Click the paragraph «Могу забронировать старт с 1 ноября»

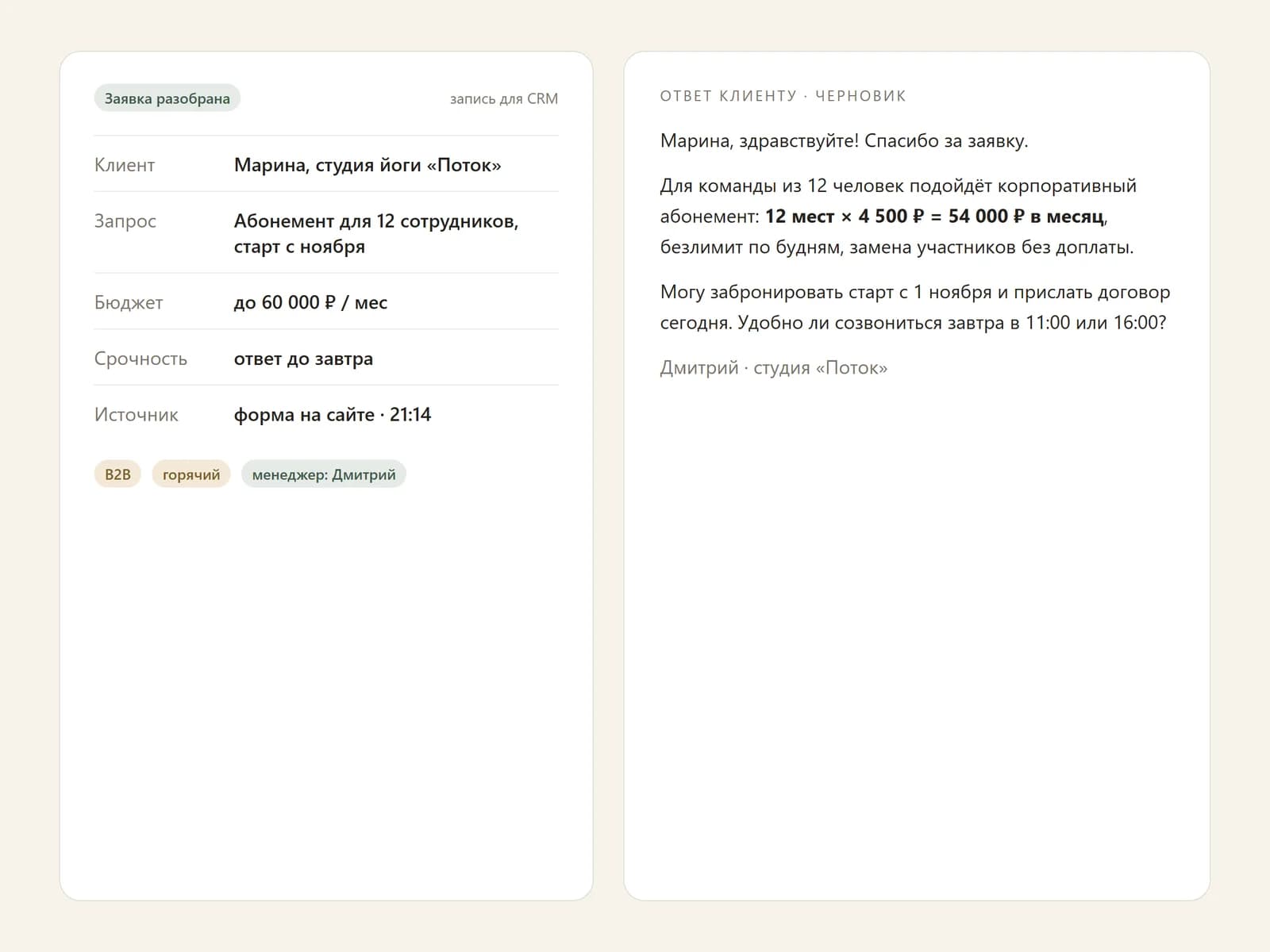click(825, 292)
